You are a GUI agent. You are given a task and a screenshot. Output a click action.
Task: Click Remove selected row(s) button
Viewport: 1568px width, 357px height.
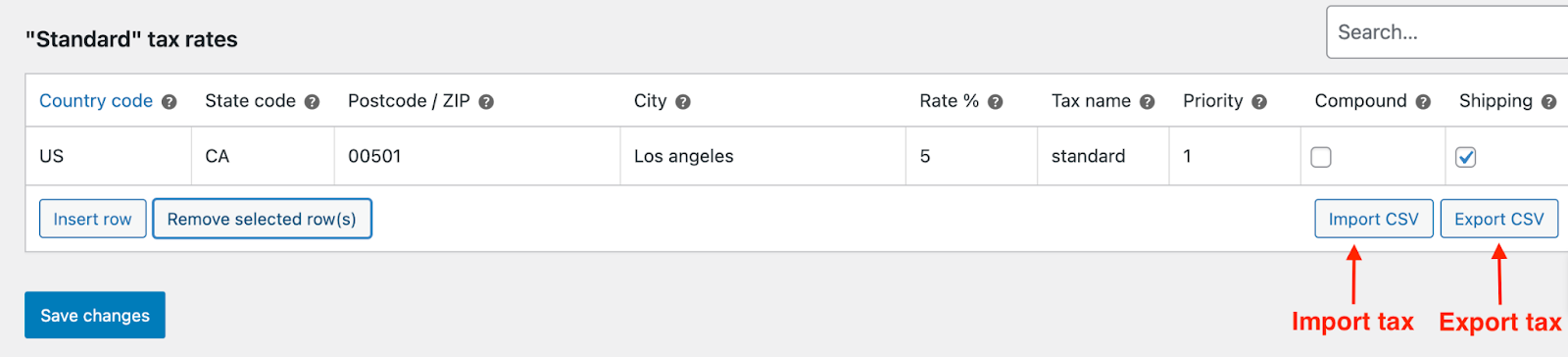(x=262, y=219)
